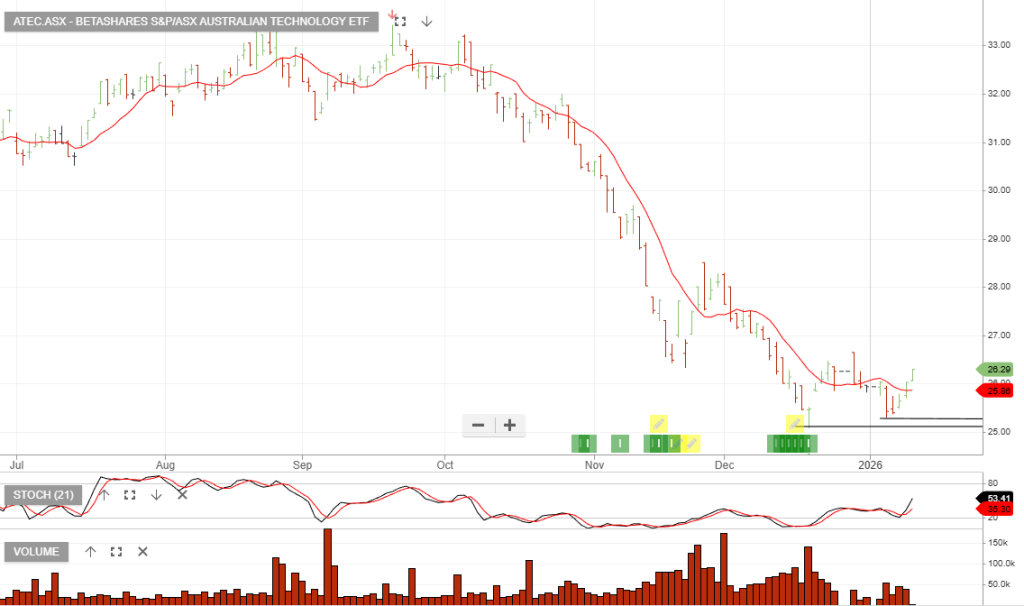Select the VOLUME indicator label

[37, 551]
